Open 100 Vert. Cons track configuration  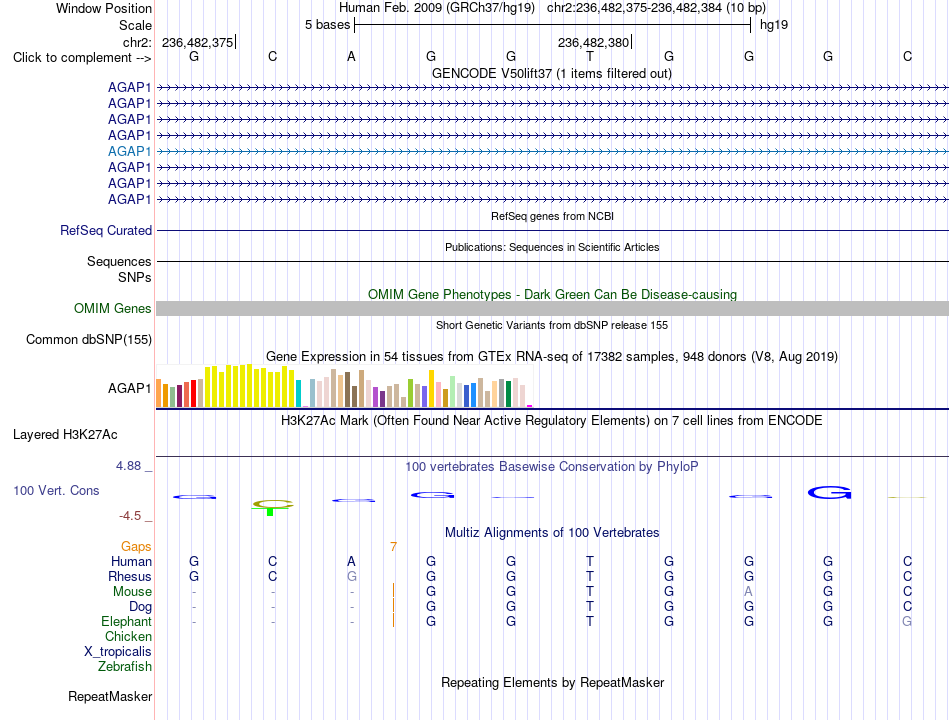[x=56, y=490]
